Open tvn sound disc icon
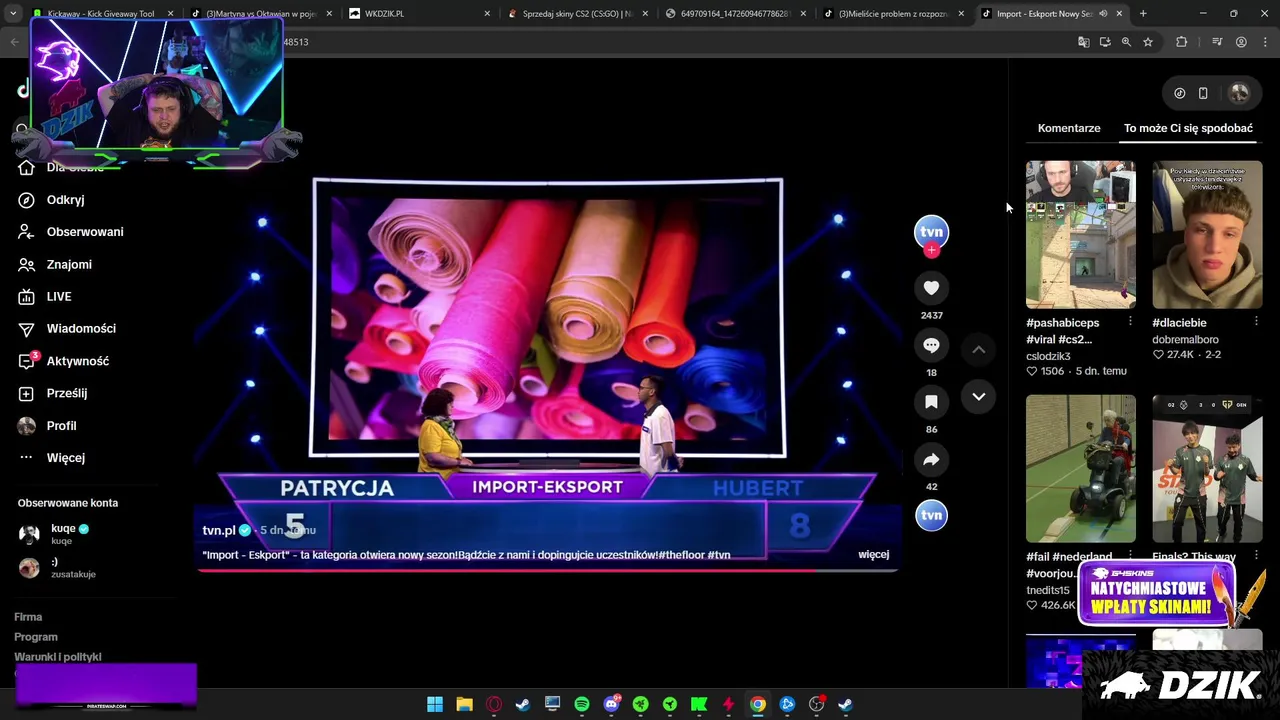This screenshot has height=720, width=1280. 931,515
